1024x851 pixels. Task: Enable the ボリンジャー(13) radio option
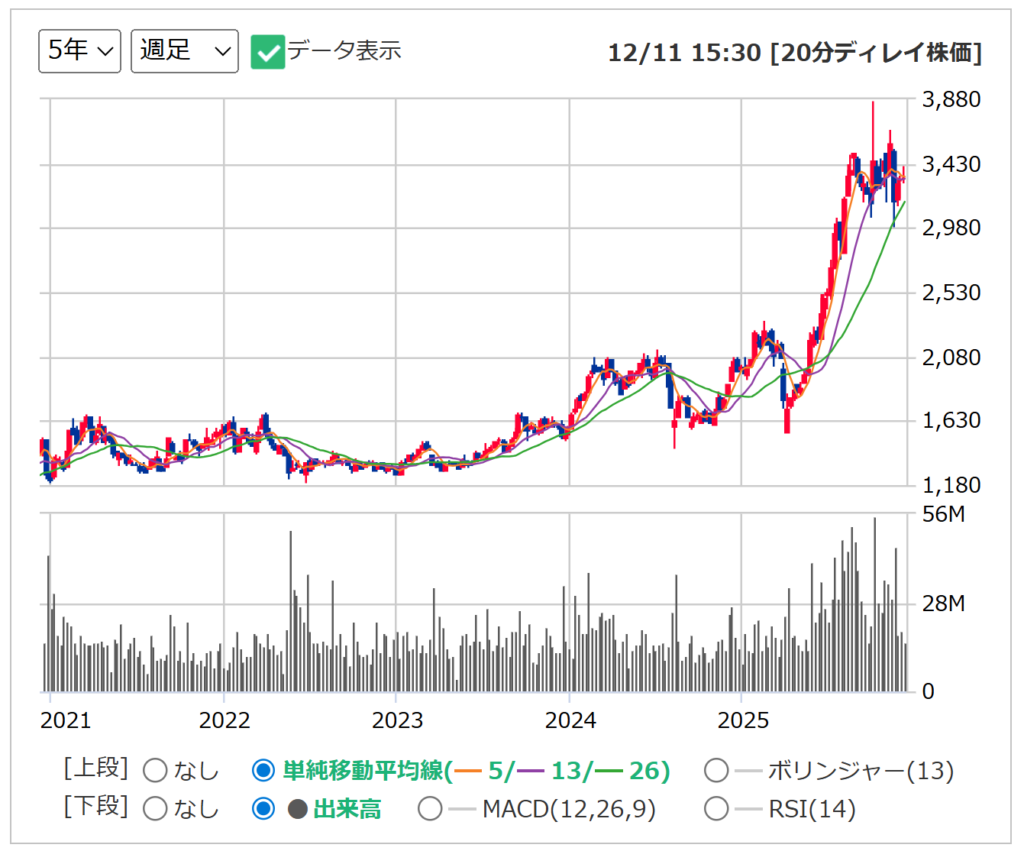[716, 771]
